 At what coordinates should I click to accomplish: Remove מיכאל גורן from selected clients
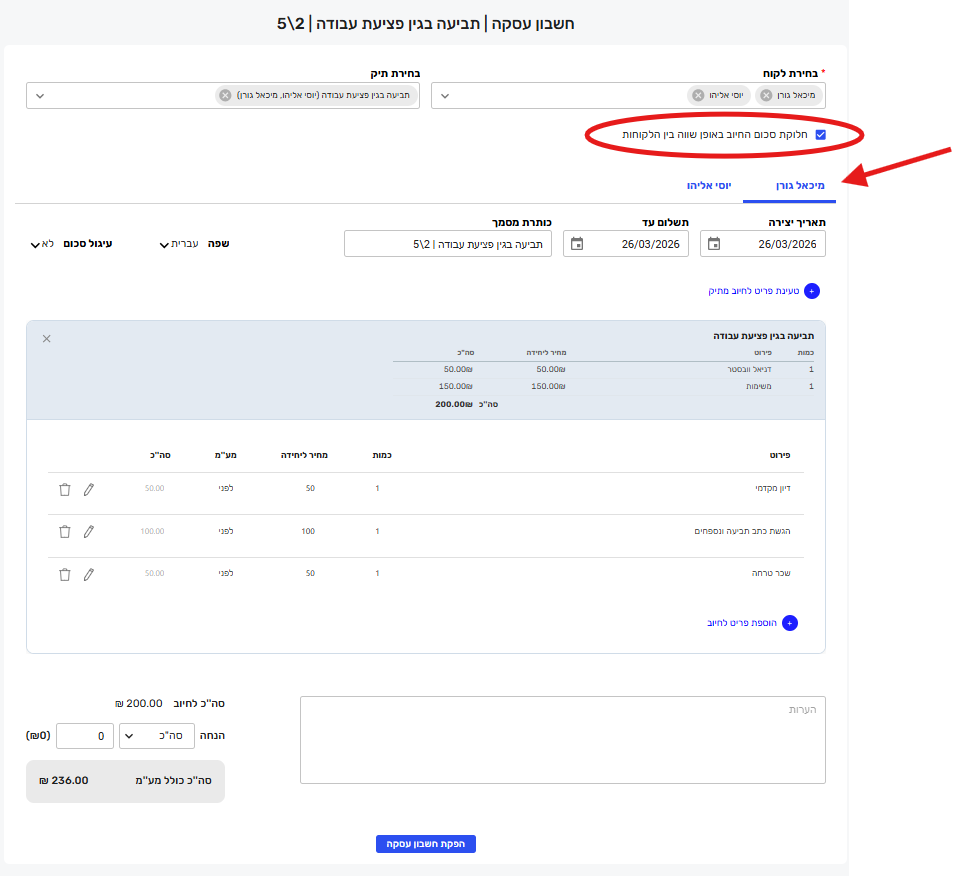[x=766, y=95]
